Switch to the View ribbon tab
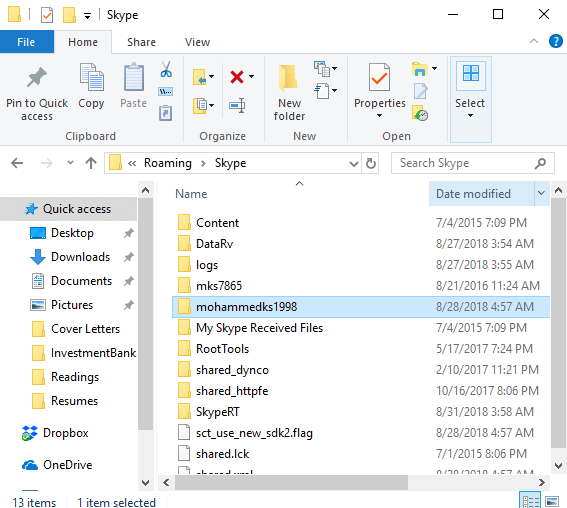This screenshot has width=567, height=508. click(x=197, y=42)
